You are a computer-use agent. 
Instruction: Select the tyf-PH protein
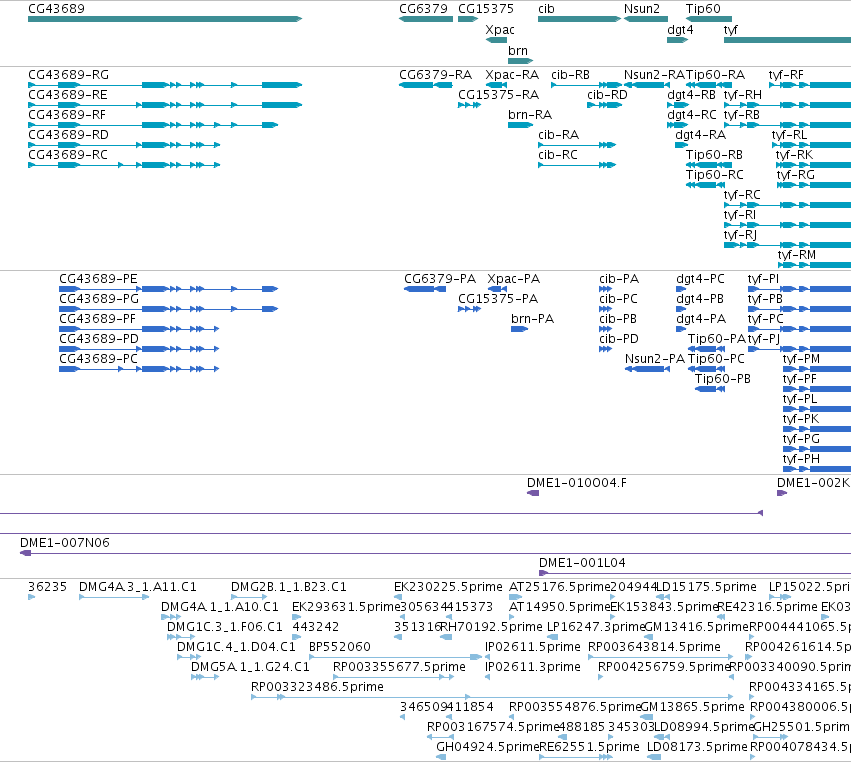tap(817, 469)
